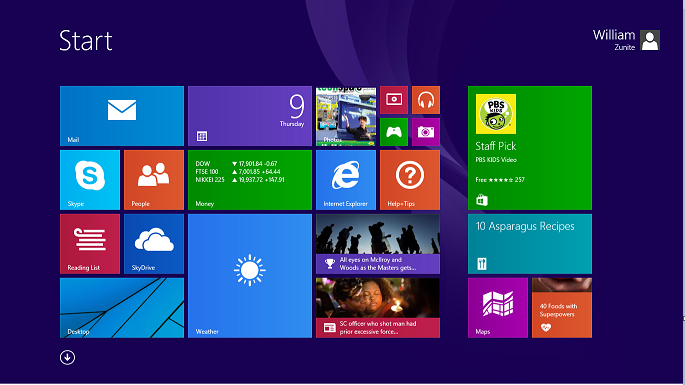Click the DOW stock quote line

(x=236, y=163)
